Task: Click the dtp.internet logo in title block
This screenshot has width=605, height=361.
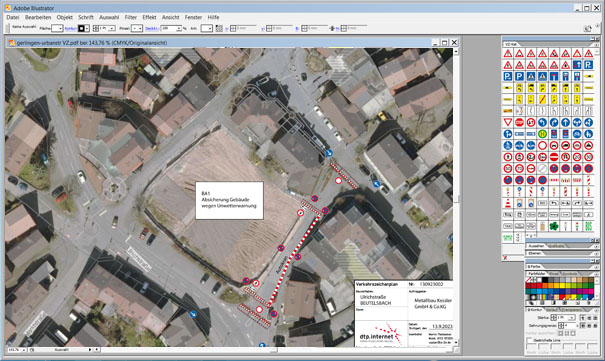Action: (380, 335)
